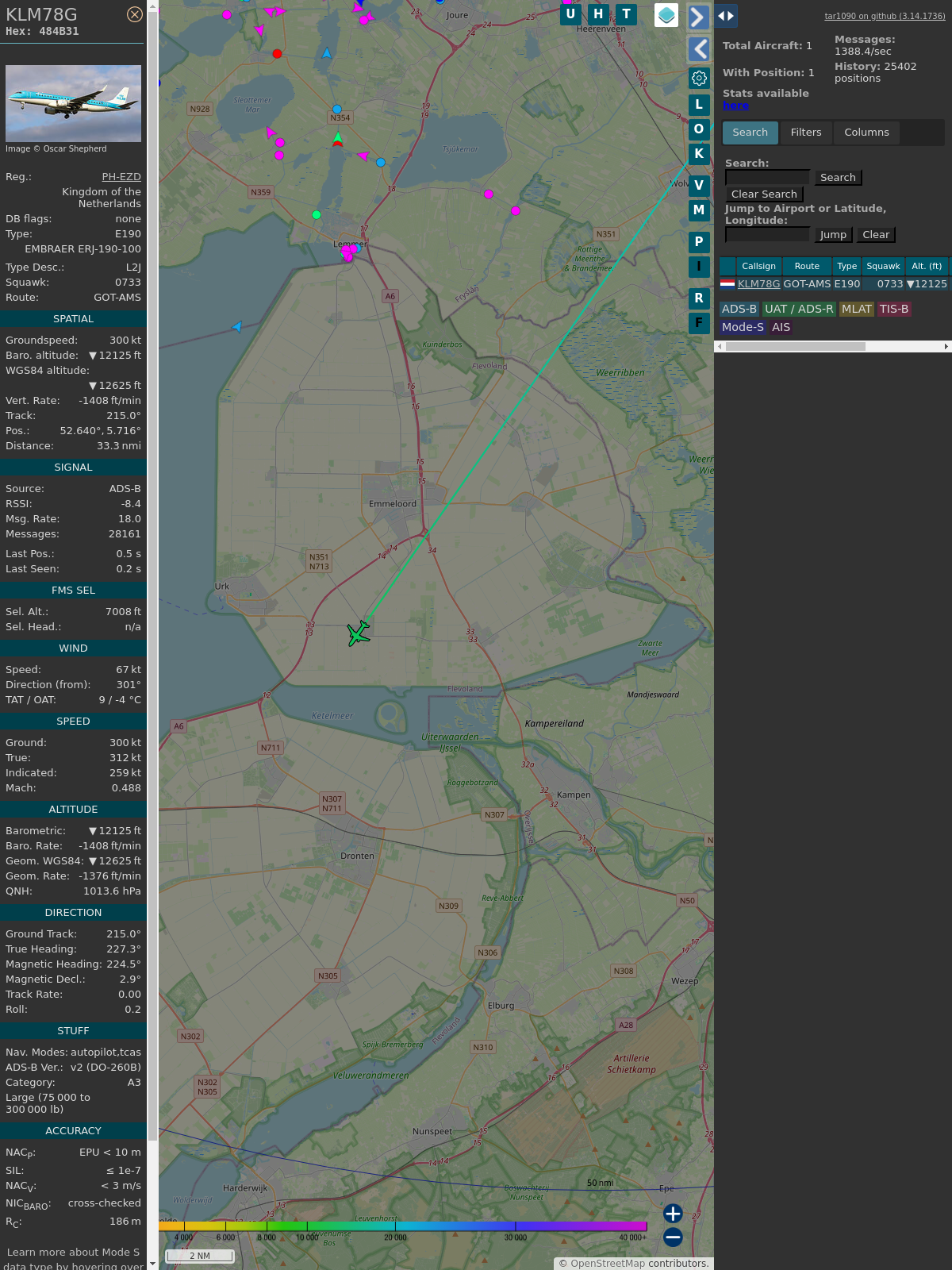Switch to the Columns tab
The width and height of the screenshot is (952, 1270).
(866, 133)
